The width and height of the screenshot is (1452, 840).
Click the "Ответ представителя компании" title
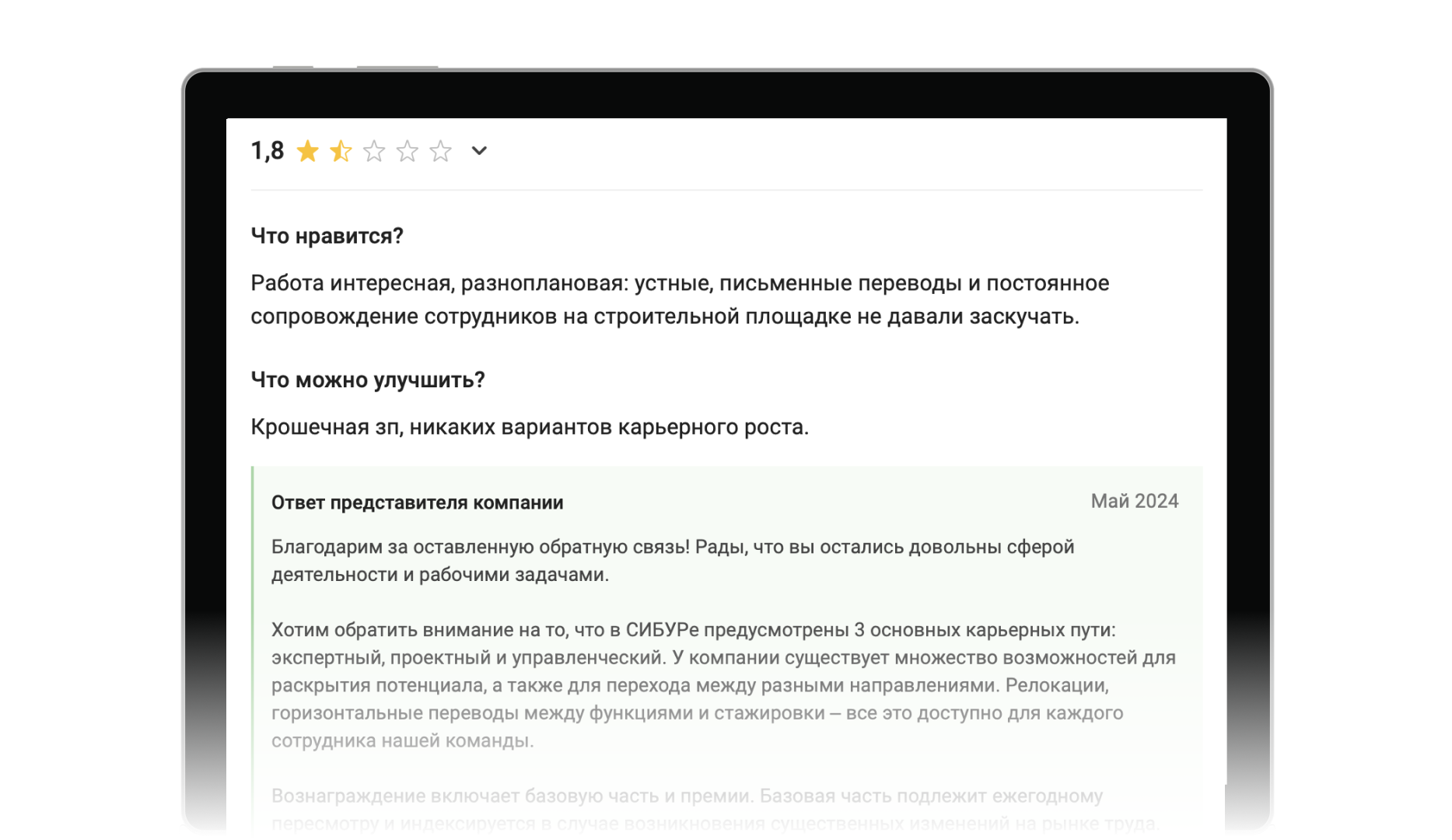pyautogui.click(x=417, y=502)
